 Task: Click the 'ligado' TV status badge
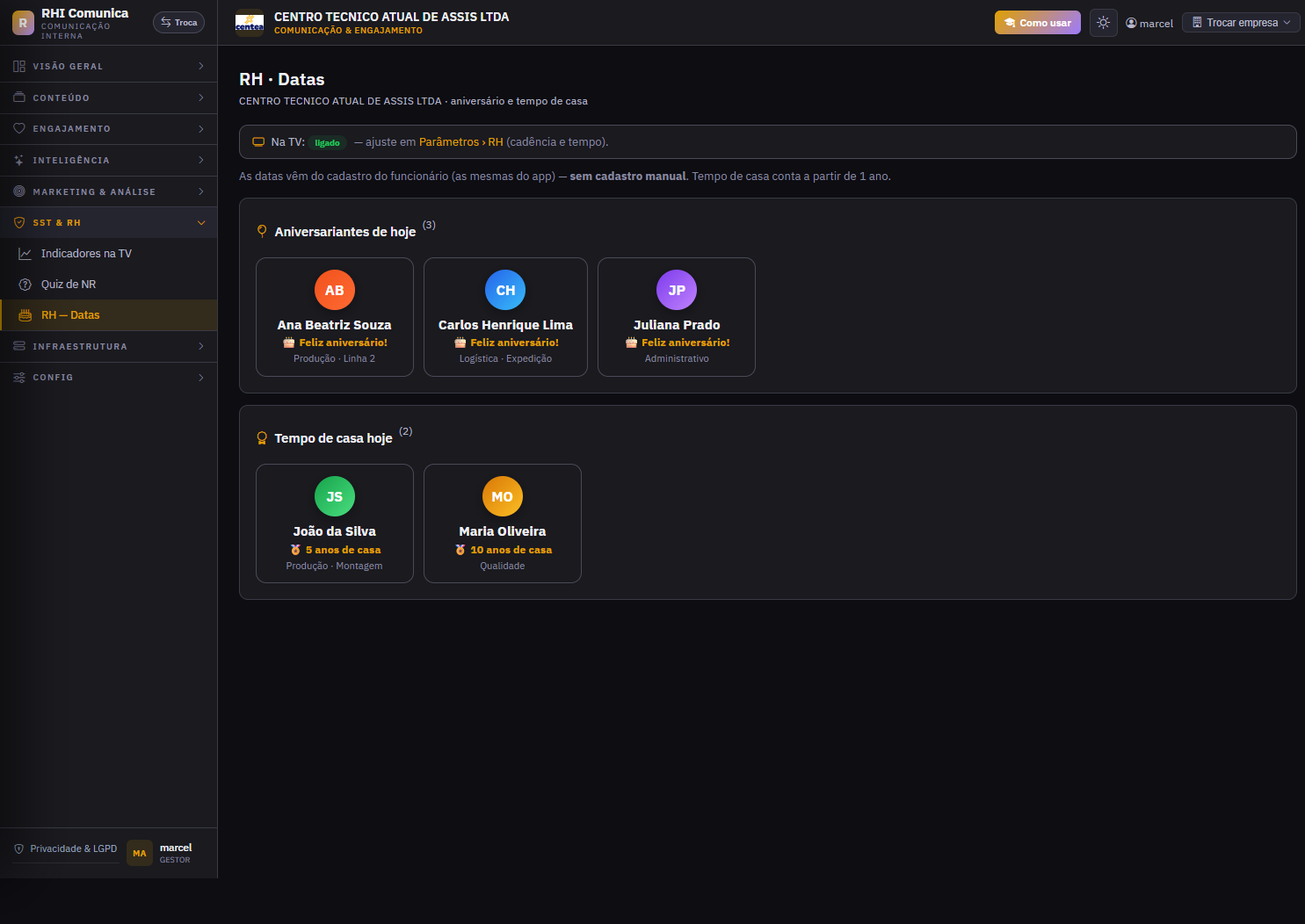click(327, 142)
